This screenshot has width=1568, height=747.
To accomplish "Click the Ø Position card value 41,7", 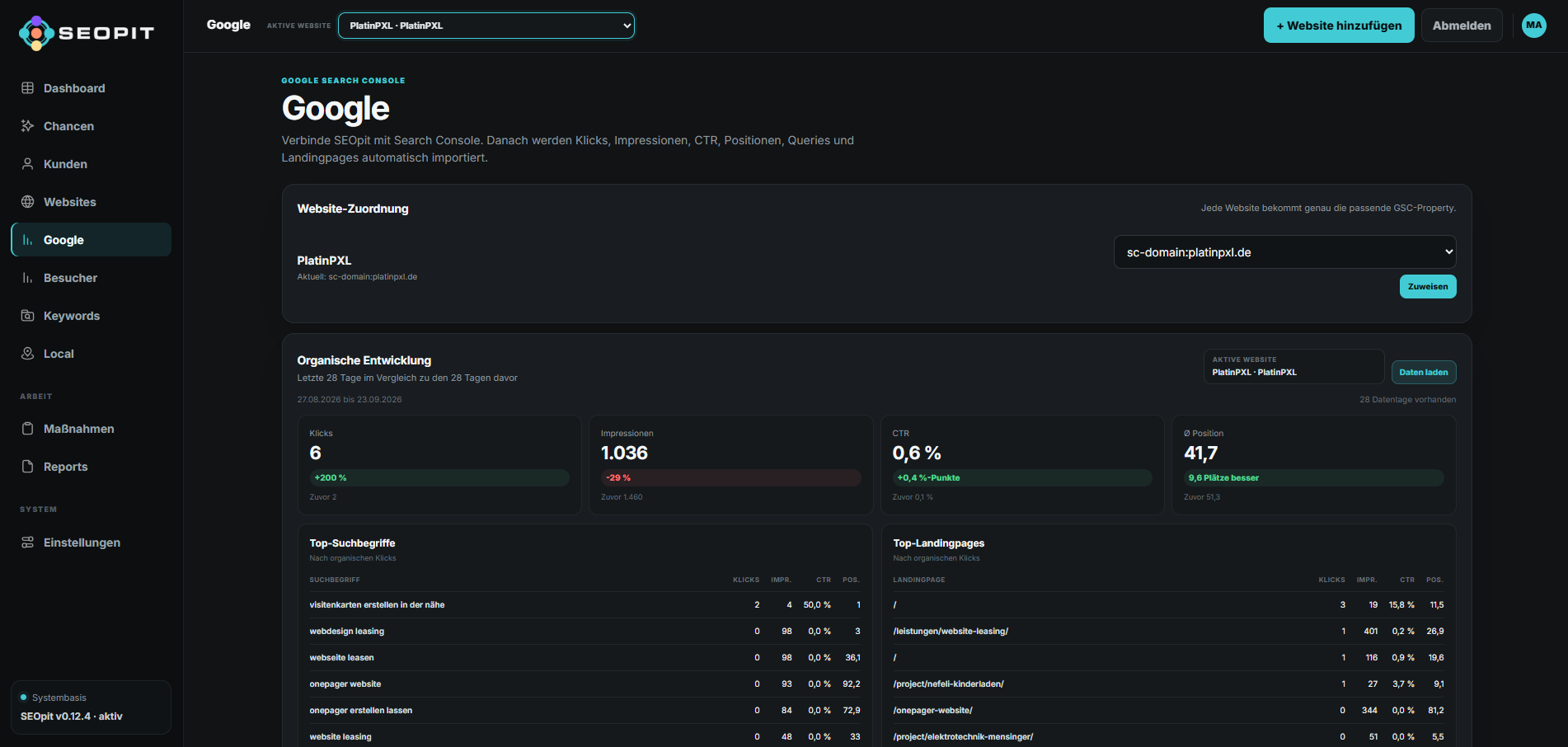I will tap(1200, 453).
